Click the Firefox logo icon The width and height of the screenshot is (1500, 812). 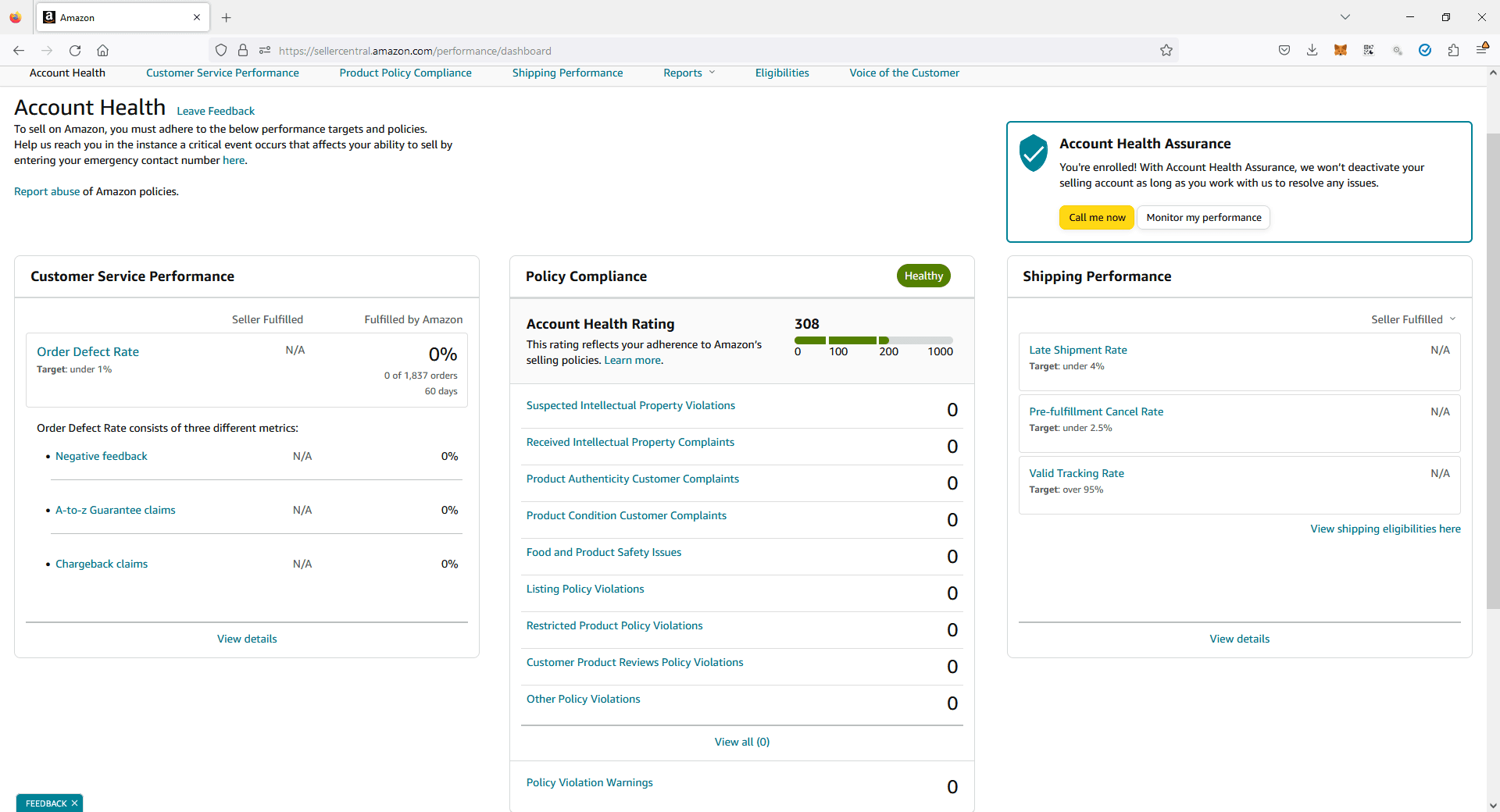(x=16, y=17)
